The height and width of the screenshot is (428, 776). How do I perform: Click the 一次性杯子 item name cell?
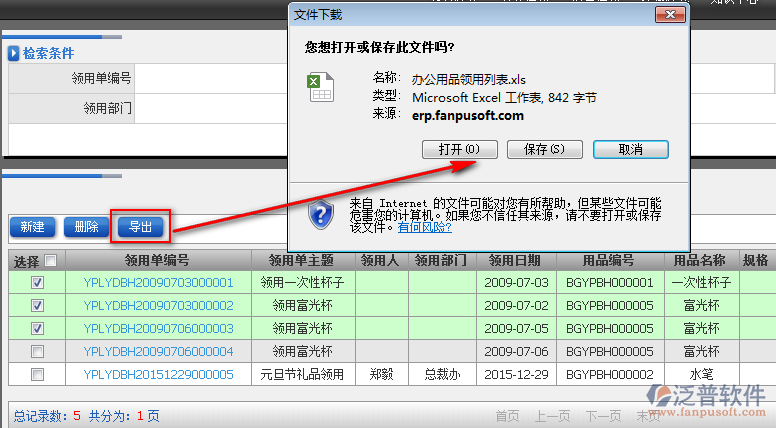701,283
